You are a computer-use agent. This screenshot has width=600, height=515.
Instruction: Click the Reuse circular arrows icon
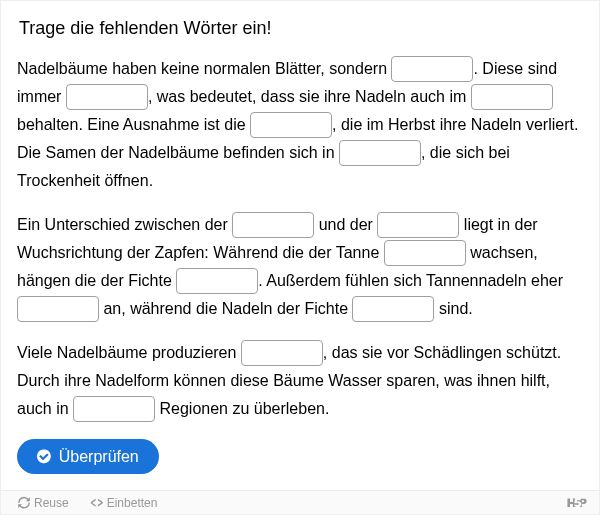click(24, 503)
